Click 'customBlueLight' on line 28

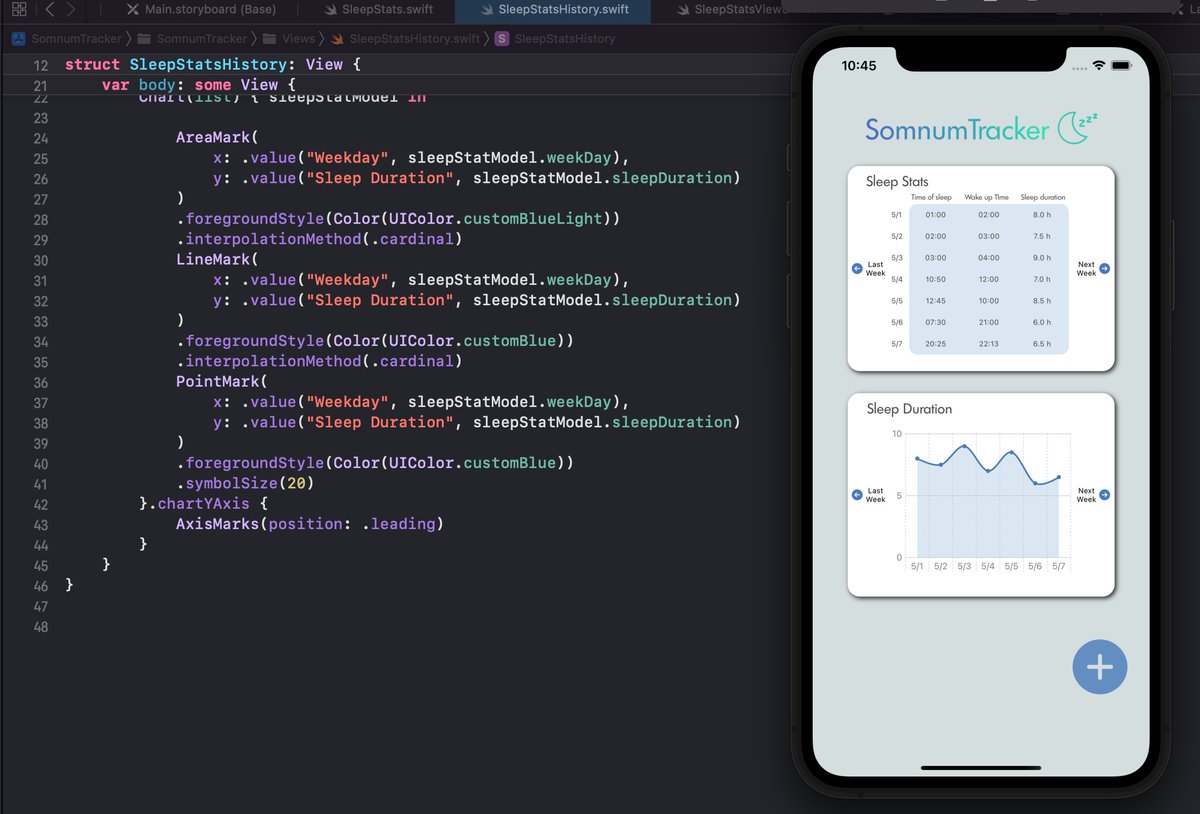[x=533, y=218]
